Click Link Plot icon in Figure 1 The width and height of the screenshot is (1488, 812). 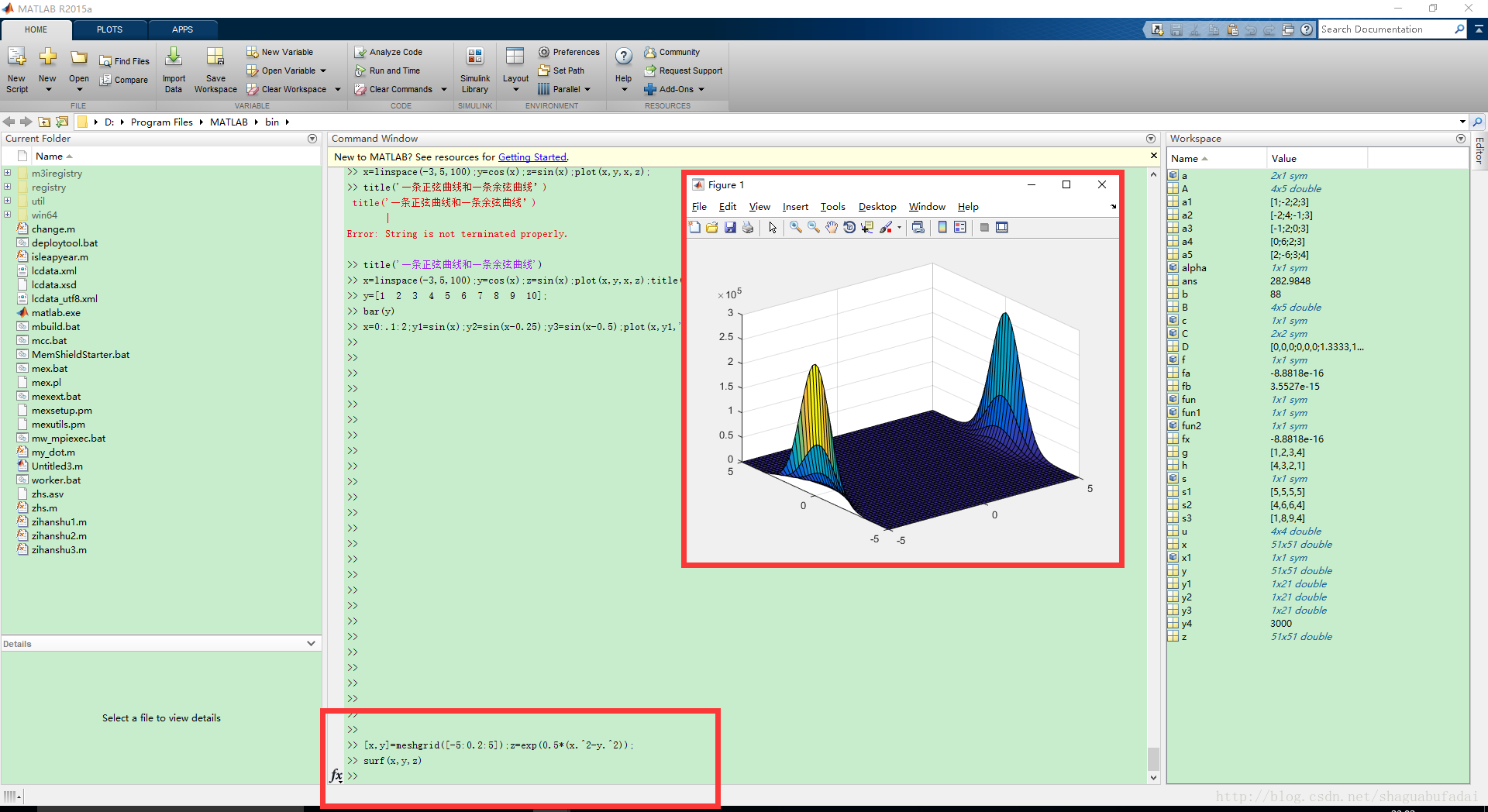point(918,227)
